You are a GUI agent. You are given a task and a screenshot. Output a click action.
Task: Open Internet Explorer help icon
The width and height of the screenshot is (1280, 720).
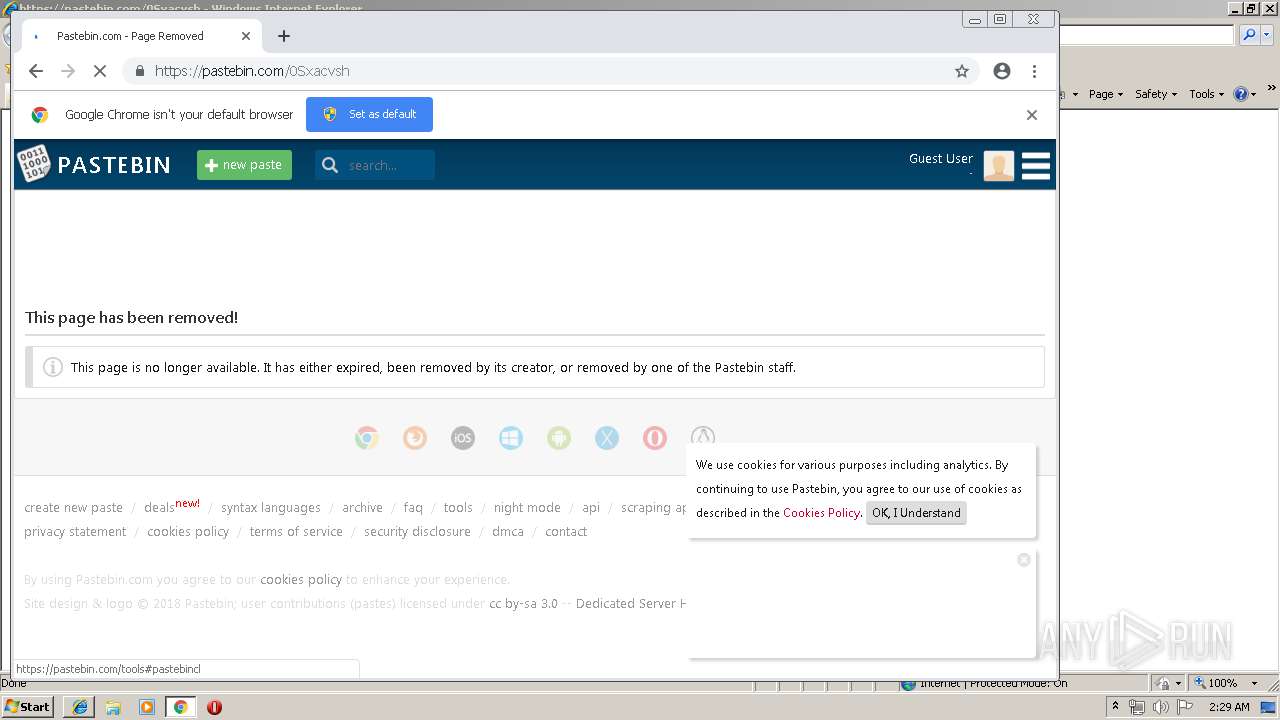click(1241, 94)
